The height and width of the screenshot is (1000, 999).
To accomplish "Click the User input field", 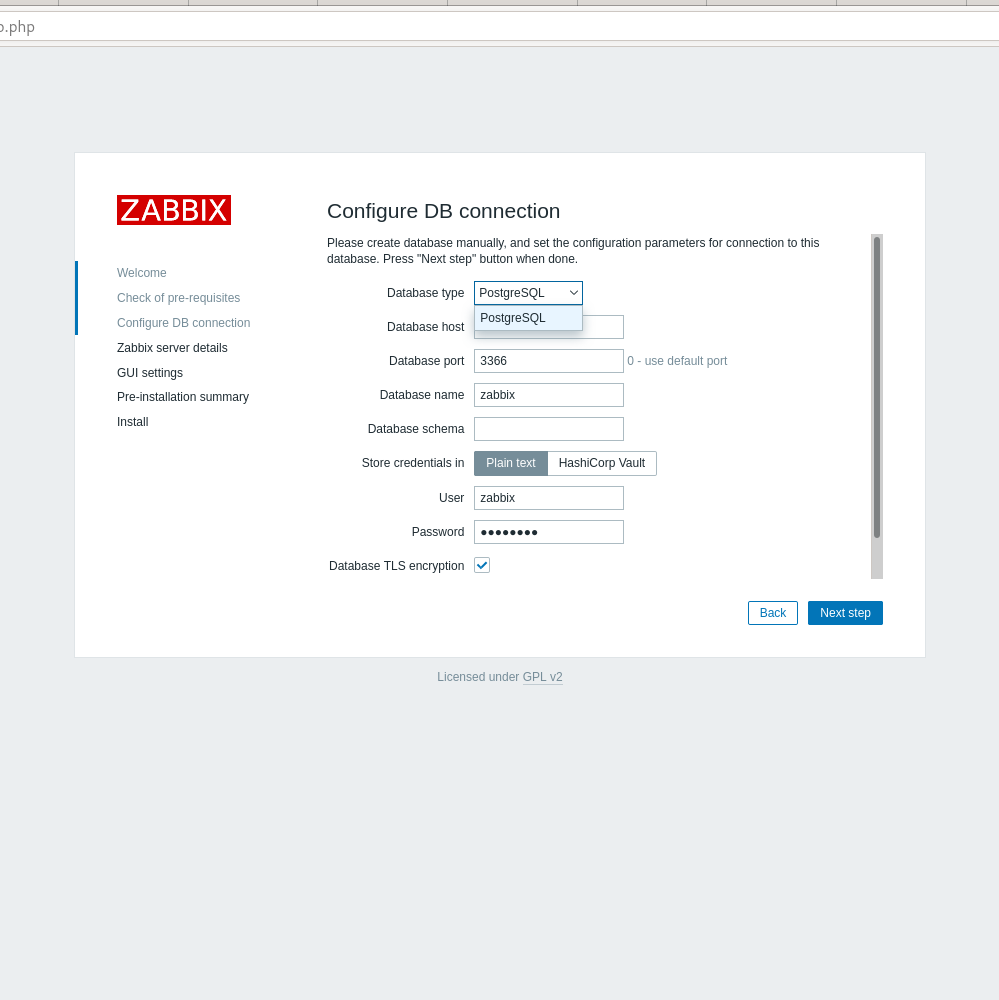I will (x=549, y=498).
